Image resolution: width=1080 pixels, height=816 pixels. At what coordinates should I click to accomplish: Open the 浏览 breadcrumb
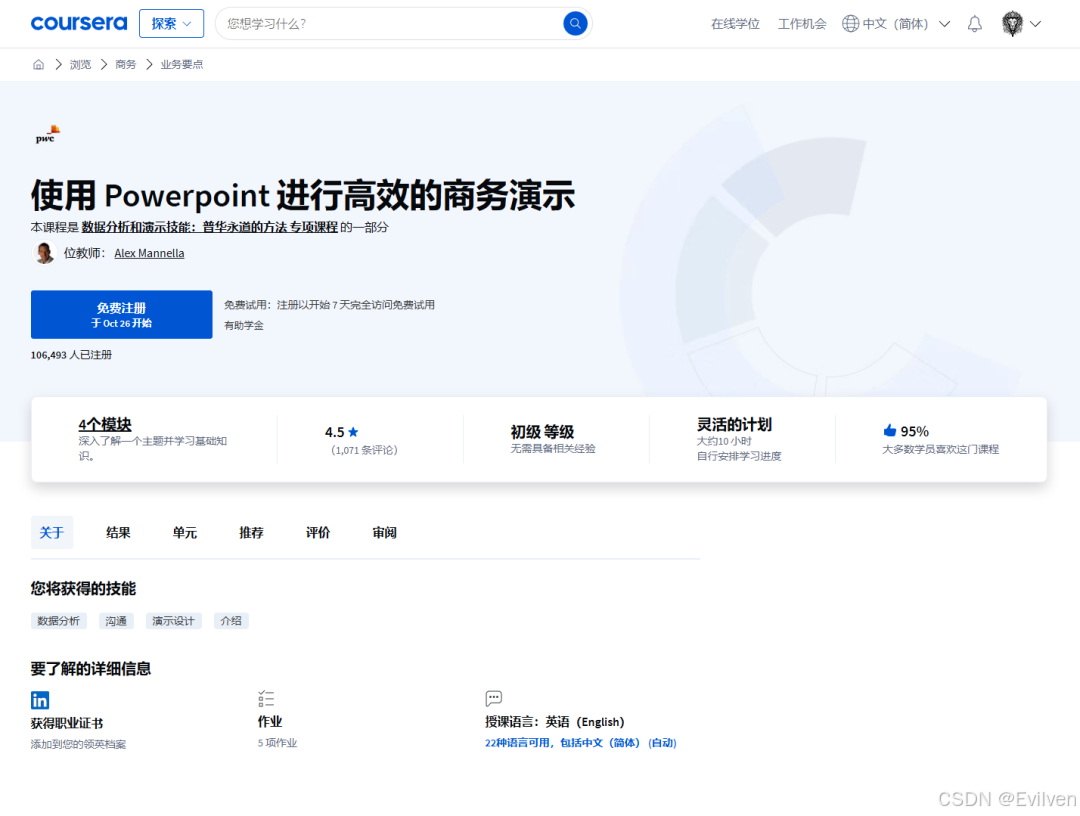81,64
